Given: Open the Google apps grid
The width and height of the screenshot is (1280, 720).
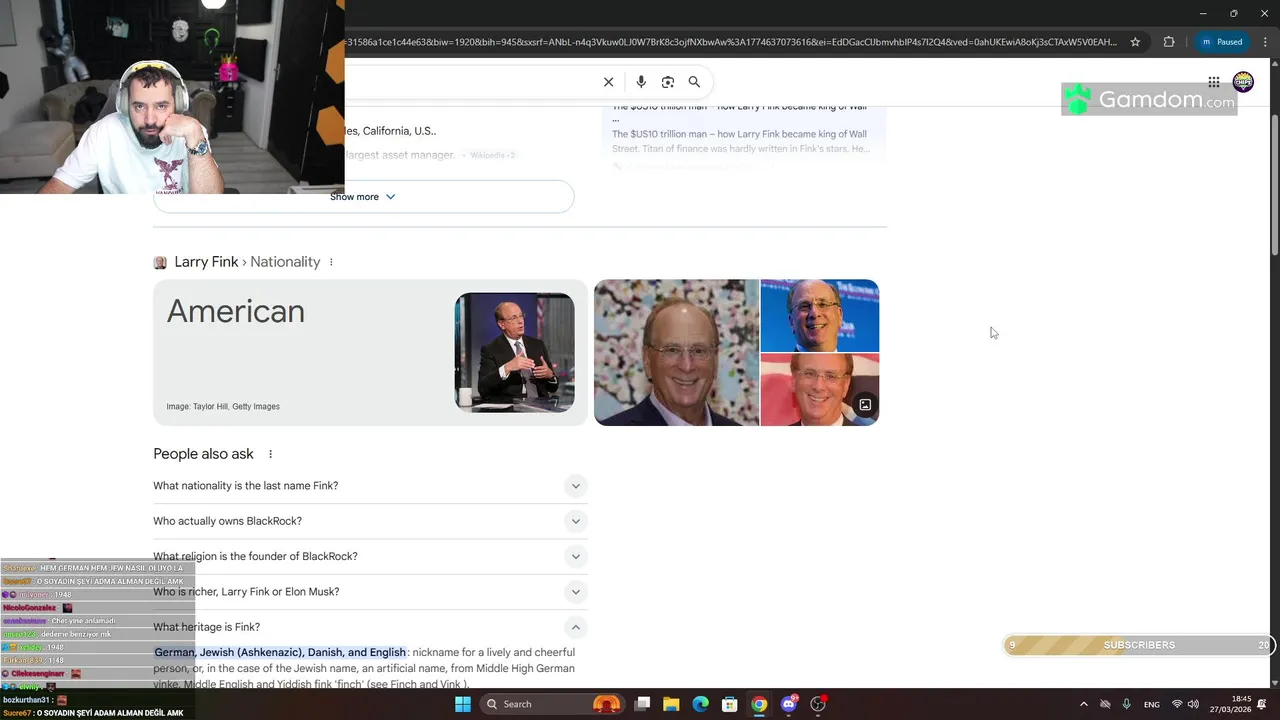Looking at the screenshot, I should coord(1213,82).
